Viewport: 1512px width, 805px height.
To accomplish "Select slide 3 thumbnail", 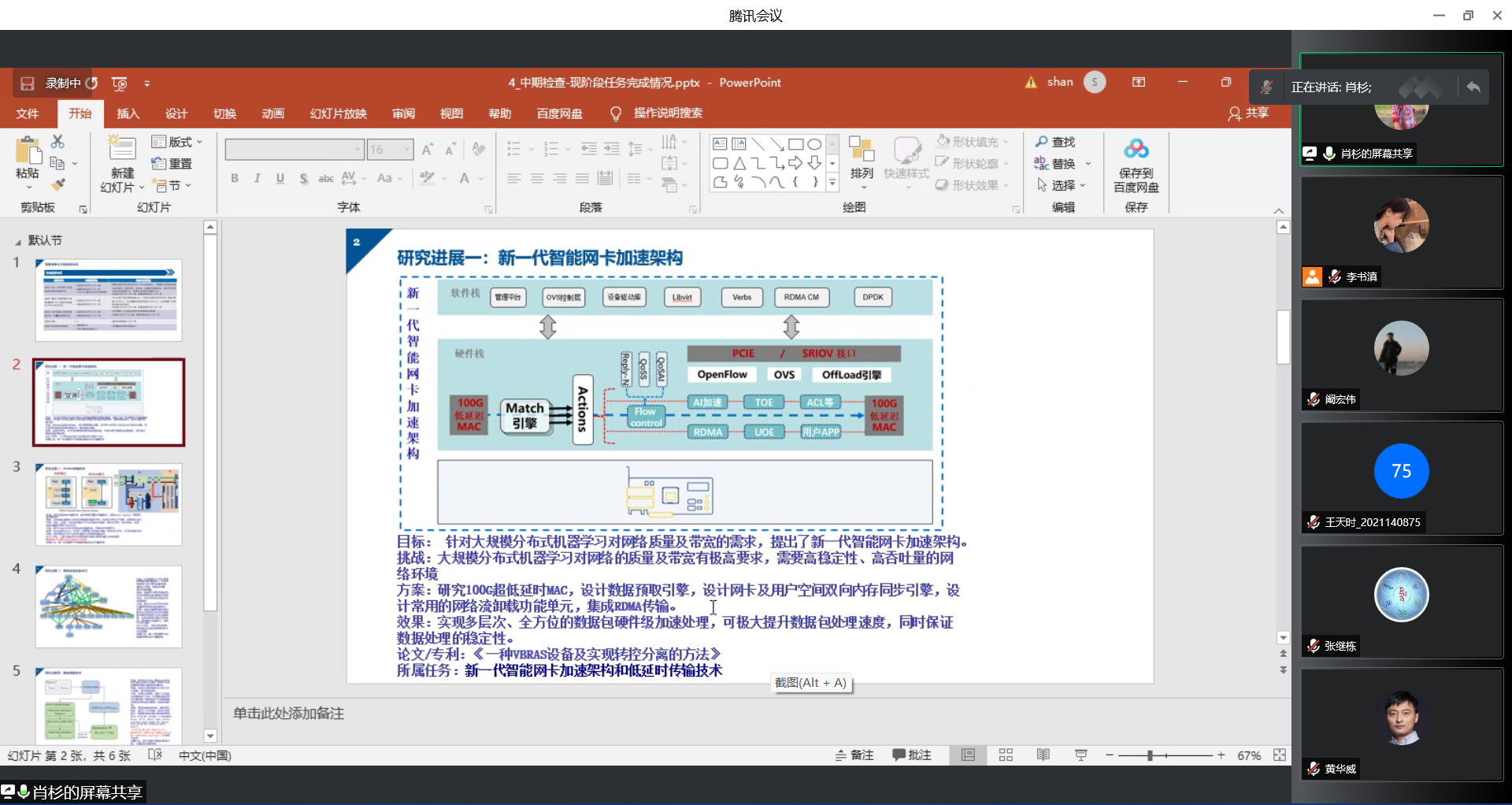I will 109,505.
